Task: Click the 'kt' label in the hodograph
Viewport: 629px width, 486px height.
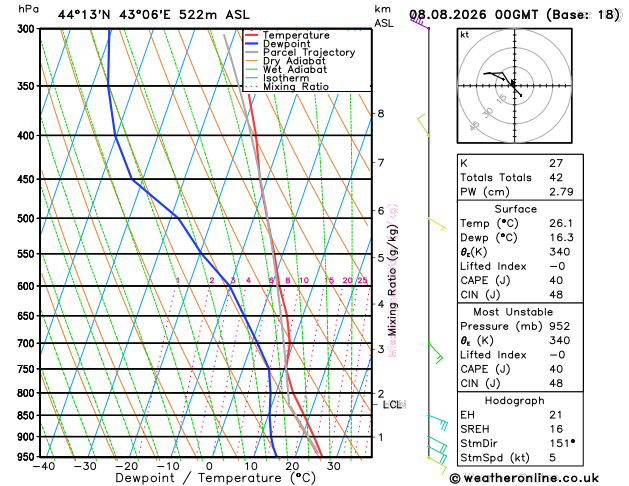Action: [x=465, y=35]
